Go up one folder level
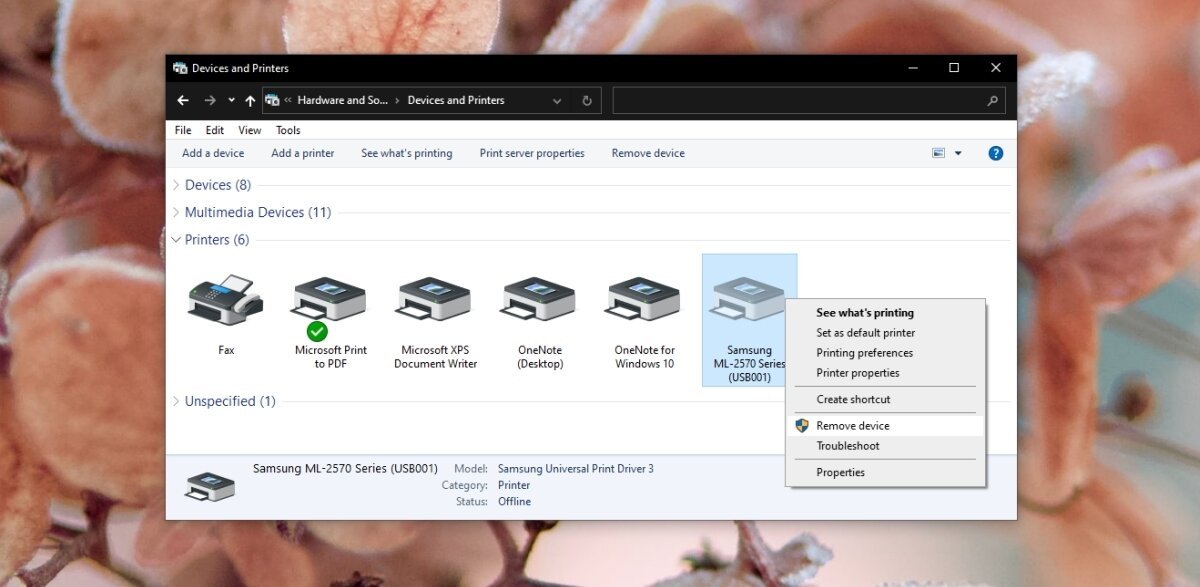This screenshot has width=1200, height=587. point(250,100)
